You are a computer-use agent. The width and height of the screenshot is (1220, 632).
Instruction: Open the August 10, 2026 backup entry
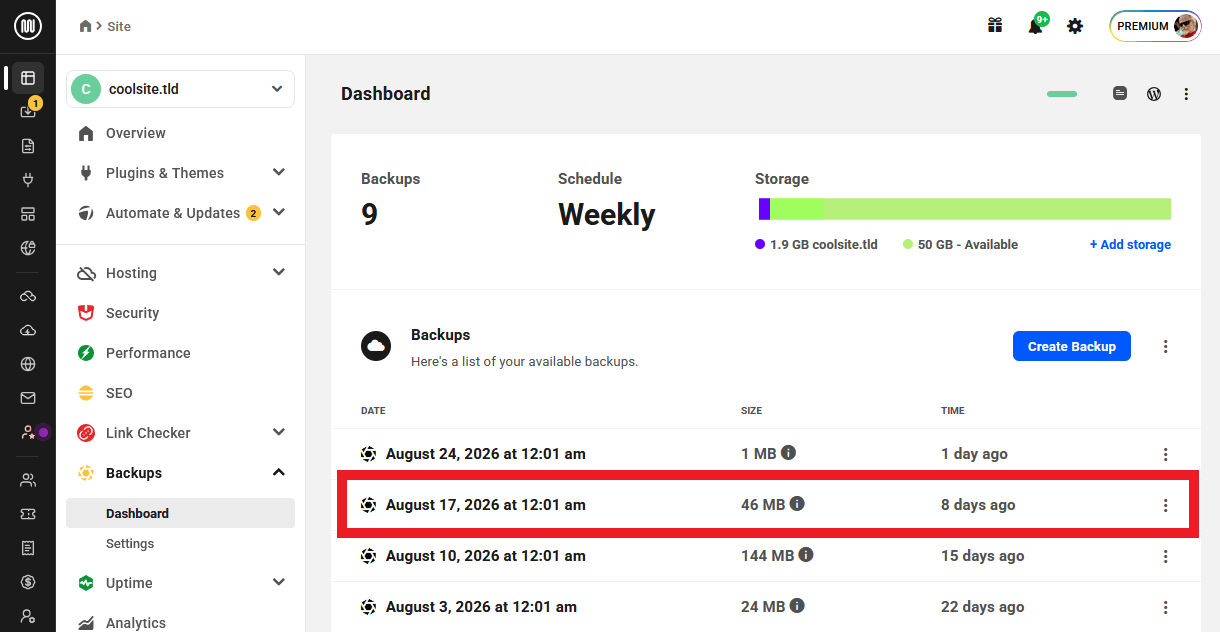(x=765, y=556)
